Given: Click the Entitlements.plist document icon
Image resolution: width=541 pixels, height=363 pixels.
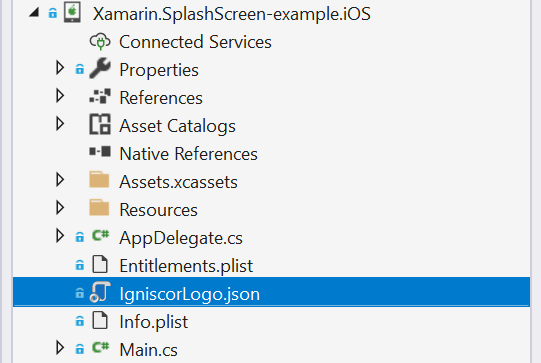Looking at the screenshot, I should 100,264.
